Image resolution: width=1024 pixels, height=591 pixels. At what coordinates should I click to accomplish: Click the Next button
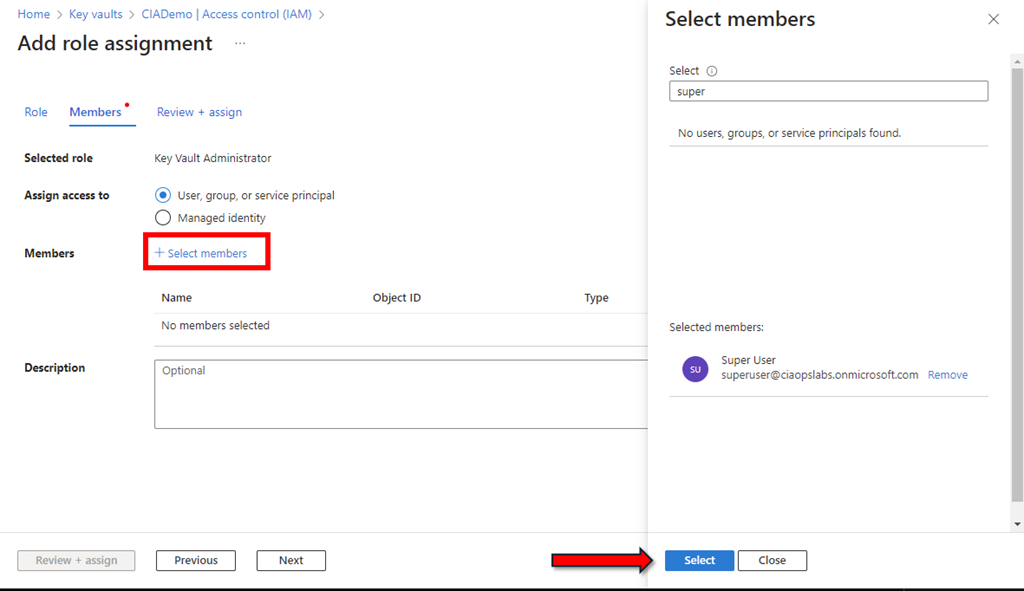291,560
